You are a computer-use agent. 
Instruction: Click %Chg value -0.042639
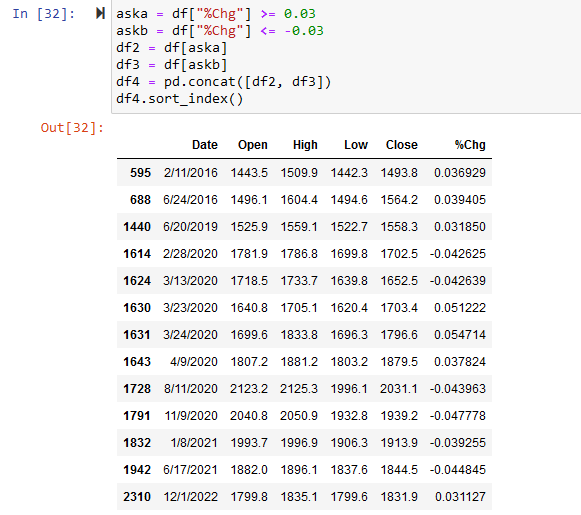point(458,281)
